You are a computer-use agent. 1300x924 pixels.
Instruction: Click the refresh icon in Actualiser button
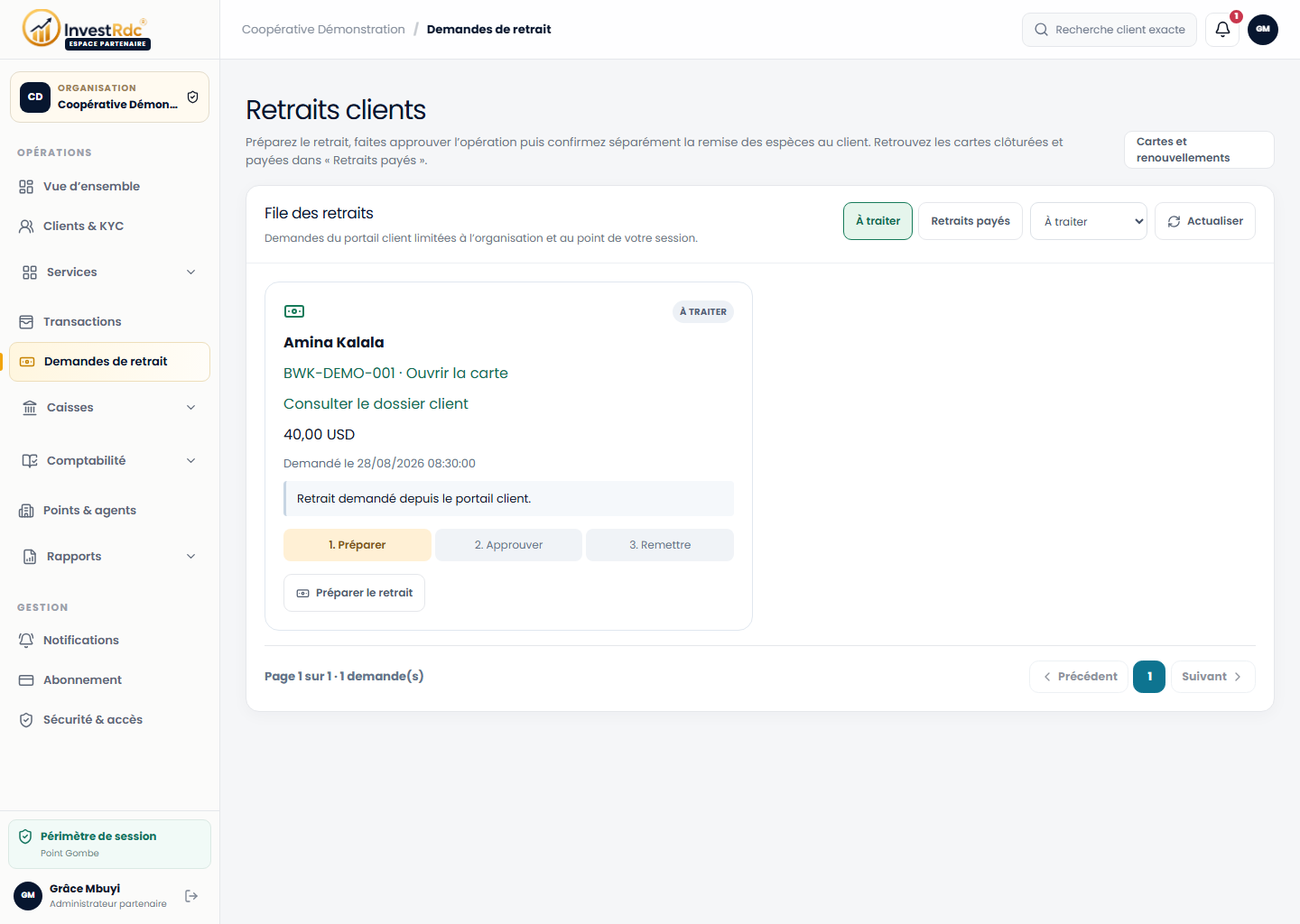1174,221
